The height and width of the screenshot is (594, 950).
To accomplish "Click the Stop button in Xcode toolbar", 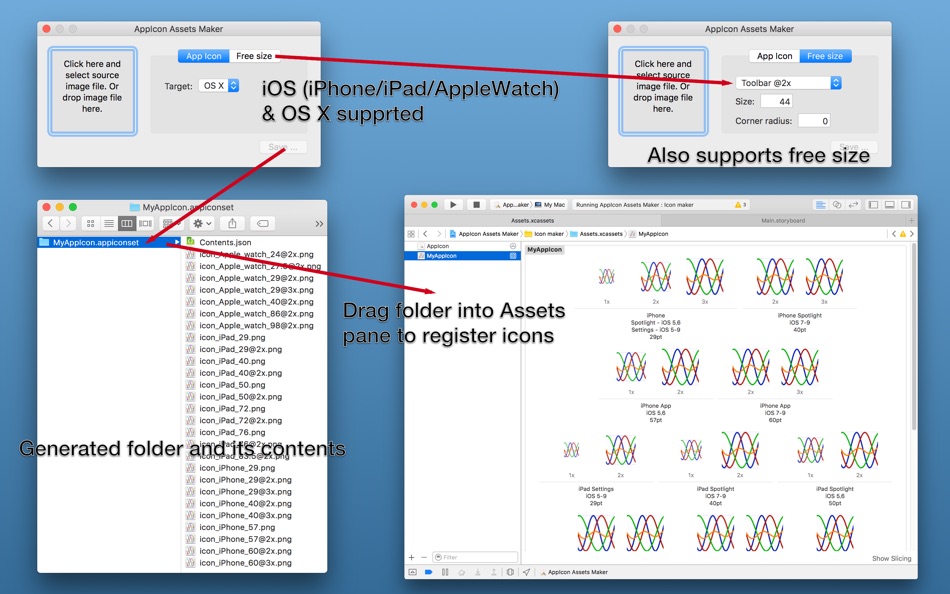I will 476,205.
